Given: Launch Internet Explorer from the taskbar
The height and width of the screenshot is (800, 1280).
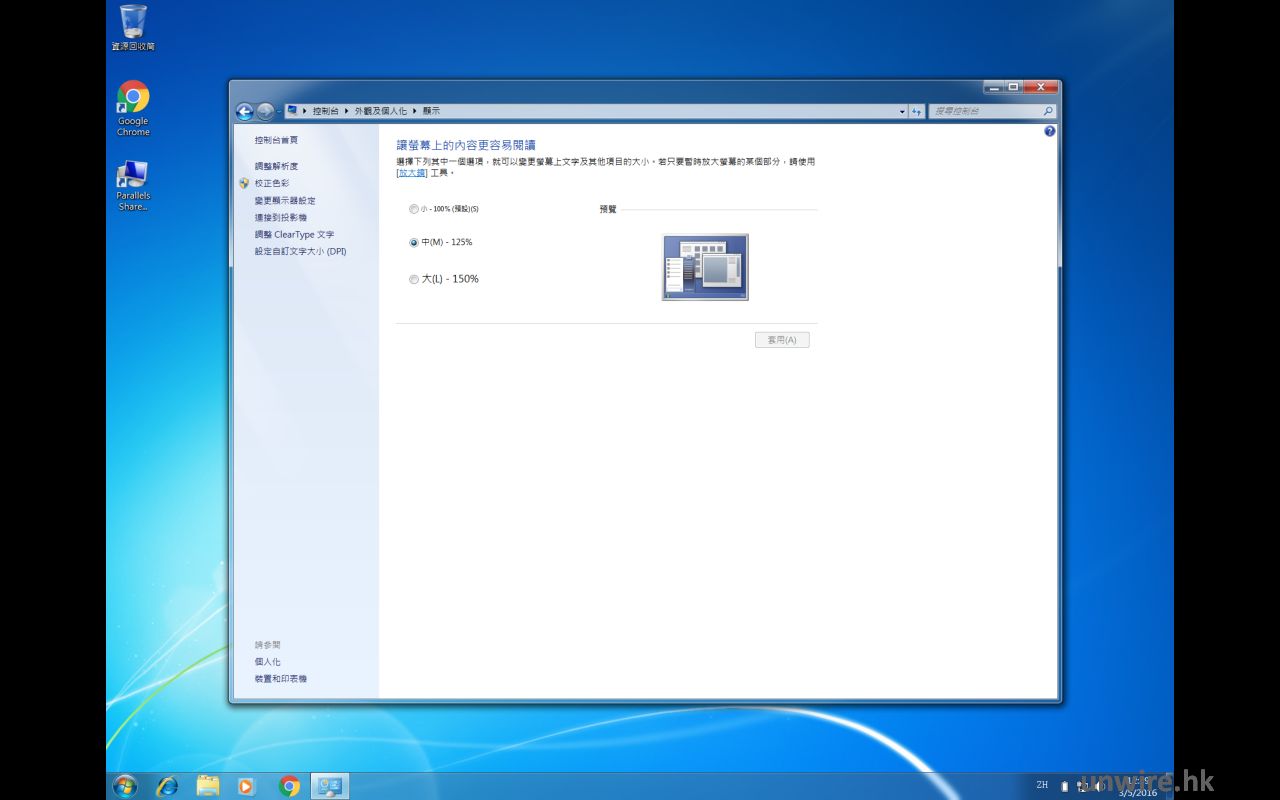Looking at the screenshot, I should (x=166, y=786).
